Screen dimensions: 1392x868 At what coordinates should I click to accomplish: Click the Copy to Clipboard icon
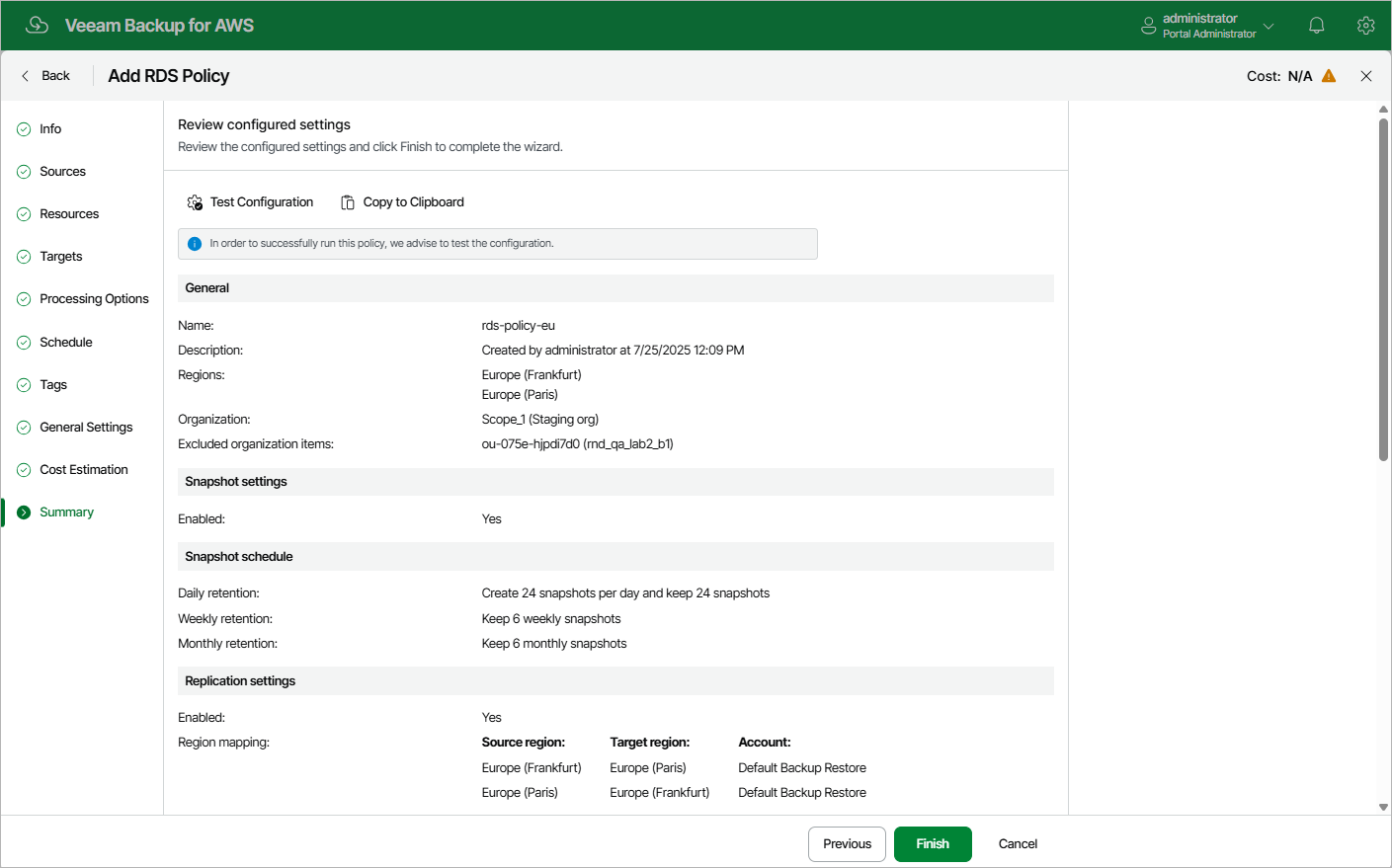(x=348, y=202)
